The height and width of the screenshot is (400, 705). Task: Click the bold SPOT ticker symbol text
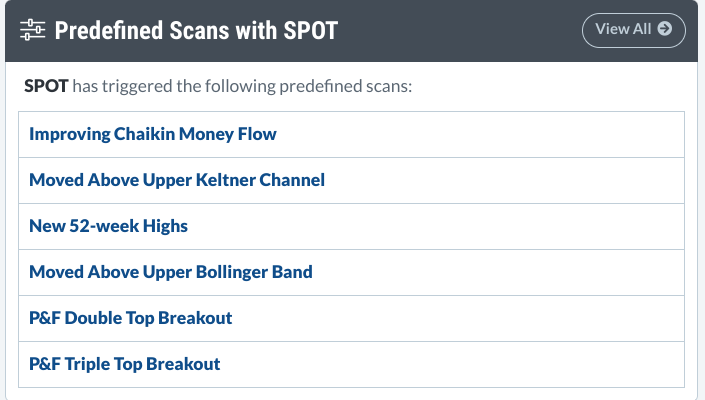(x=46, y=86)
